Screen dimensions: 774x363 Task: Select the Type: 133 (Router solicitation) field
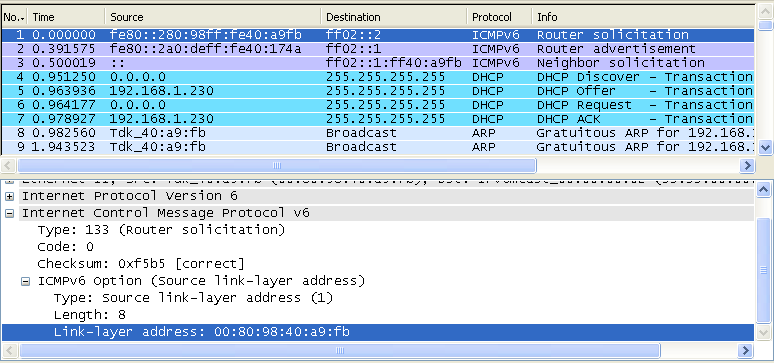pyautogui.click(x=161, y=230)
